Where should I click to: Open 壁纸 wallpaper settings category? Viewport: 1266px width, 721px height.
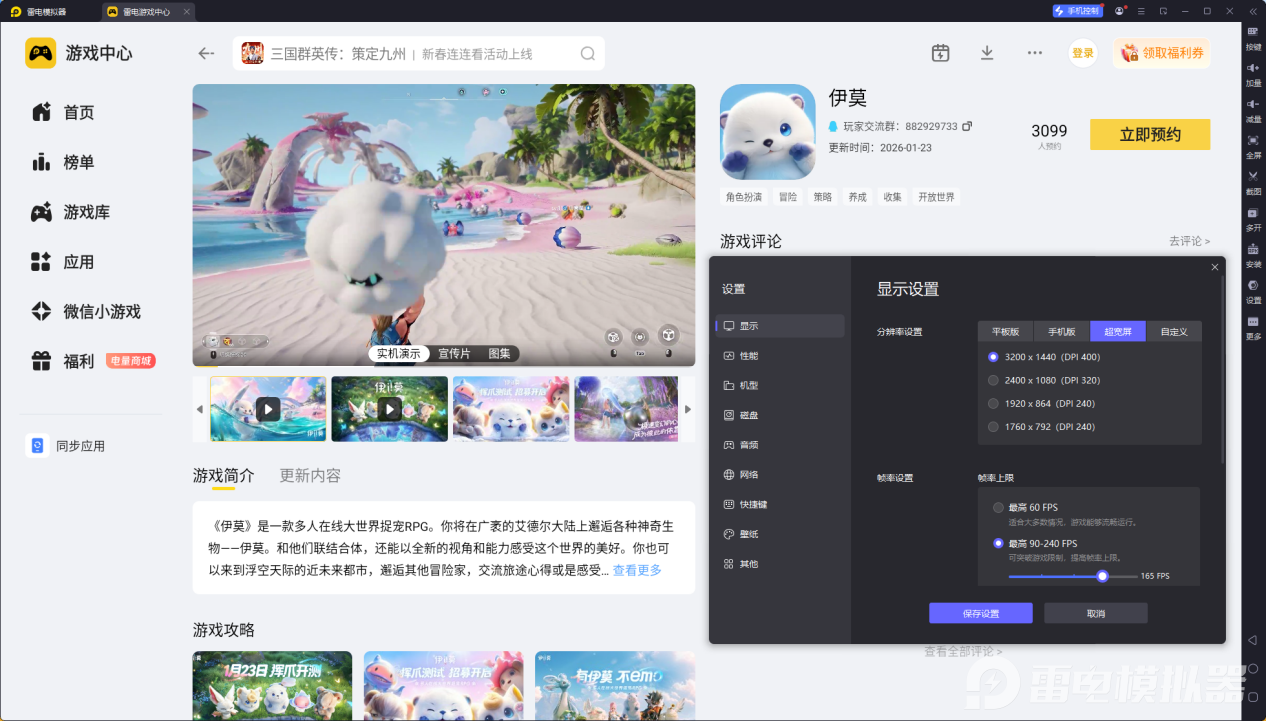[780, 534]
